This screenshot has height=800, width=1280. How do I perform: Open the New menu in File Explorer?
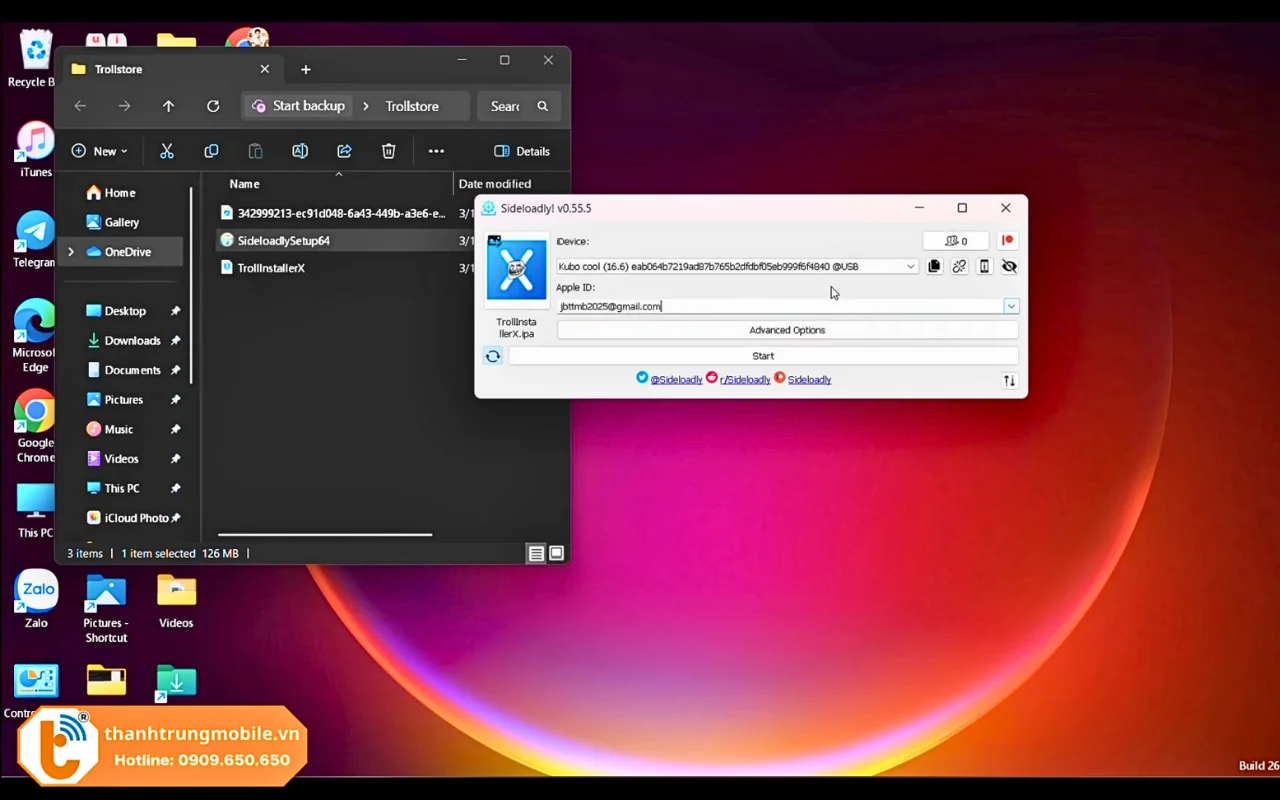[99, 151]
